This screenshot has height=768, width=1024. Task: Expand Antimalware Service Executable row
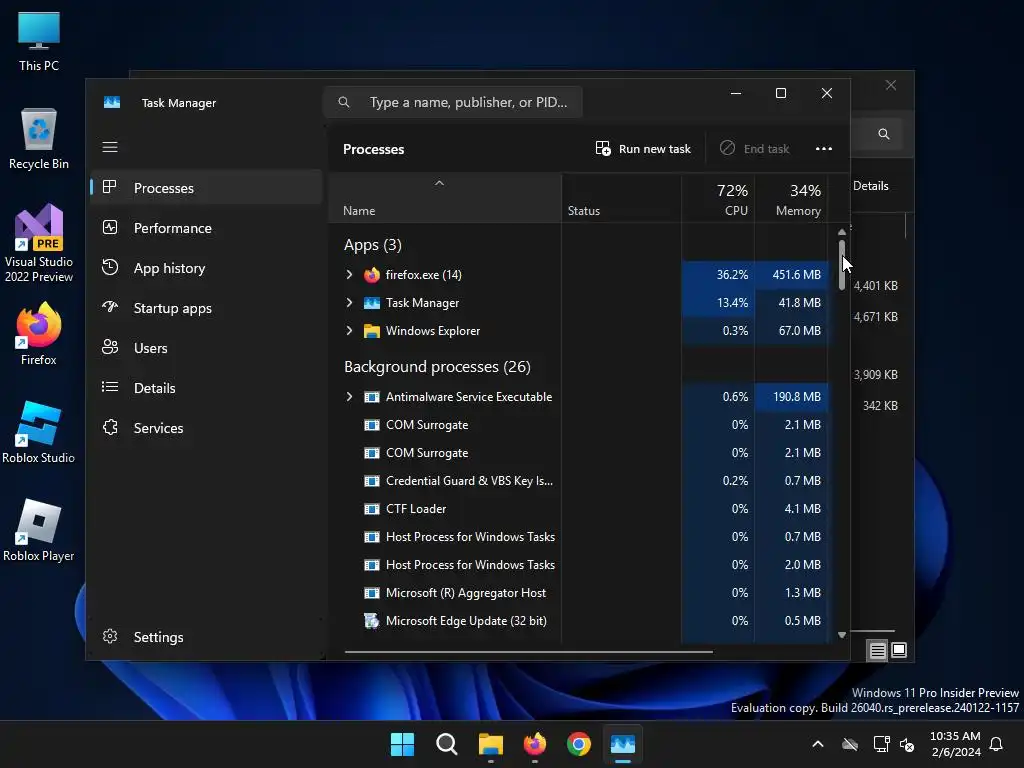[x=349, y=396]
